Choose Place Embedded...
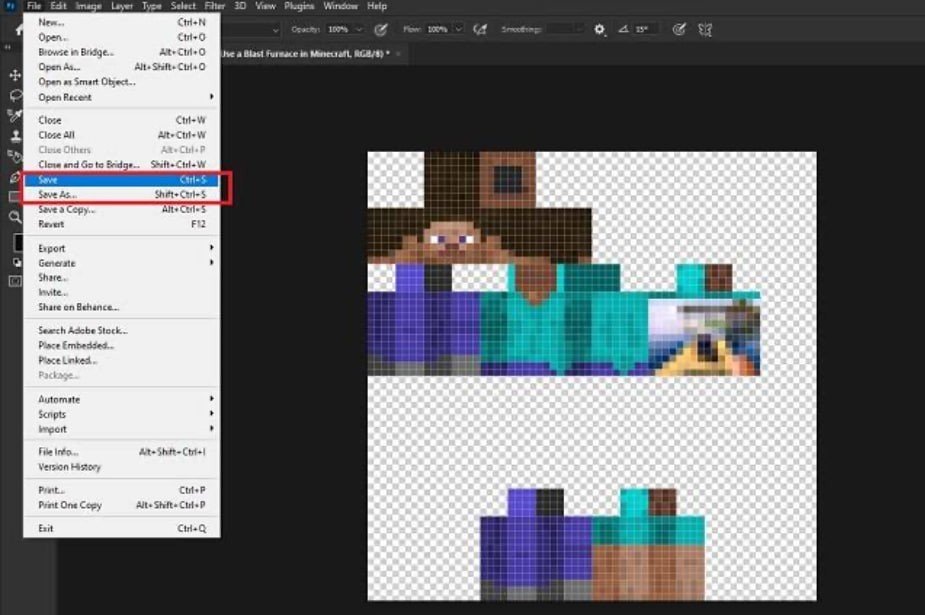The width and height of the screenshot is (925, 615). click(x=122, y=346)
